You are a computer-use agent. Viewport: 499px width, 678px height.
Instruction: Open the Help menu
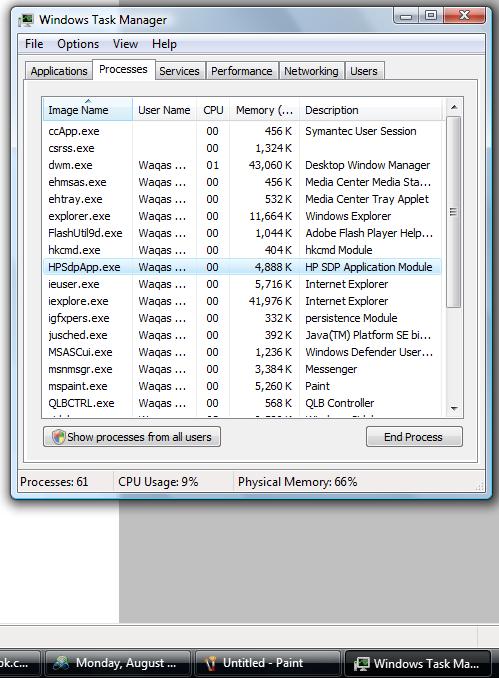pos(164,44)
